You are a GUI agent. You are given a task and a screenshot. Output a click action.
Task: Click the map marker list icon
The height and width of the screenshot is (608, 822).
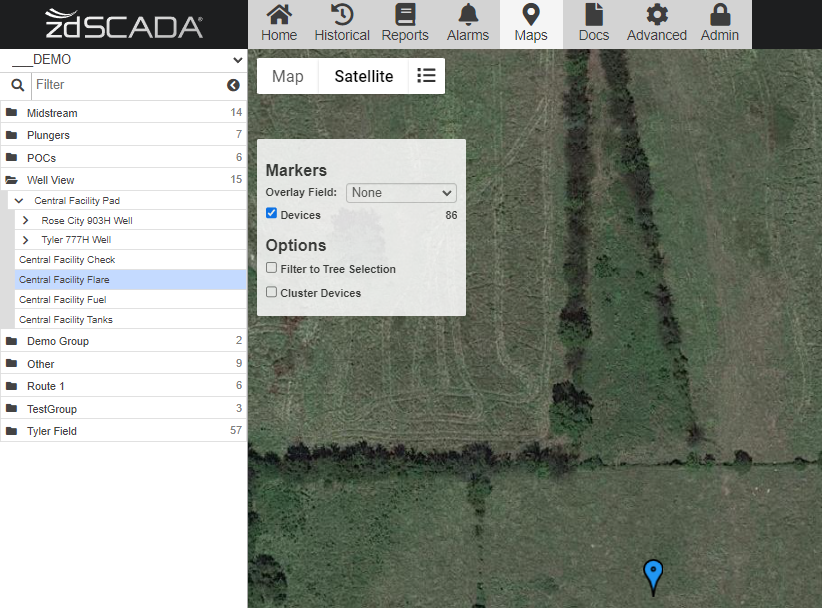[x=427, y=75]
